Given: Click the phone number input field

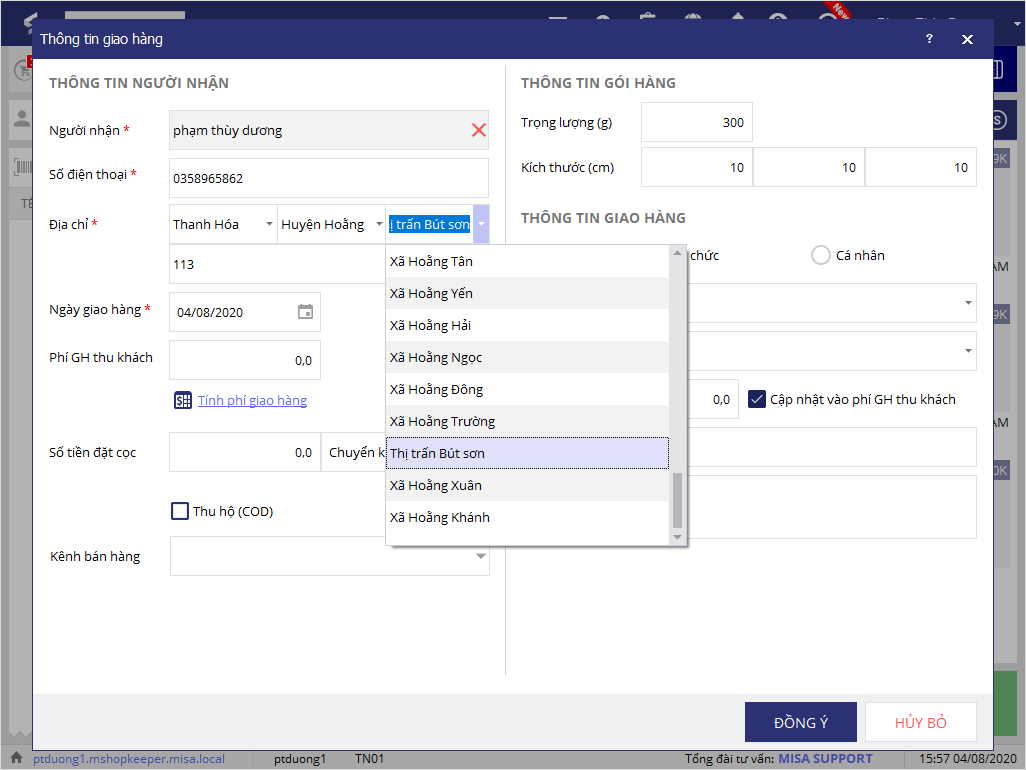Looking at the screenshot, I should 328,178.
